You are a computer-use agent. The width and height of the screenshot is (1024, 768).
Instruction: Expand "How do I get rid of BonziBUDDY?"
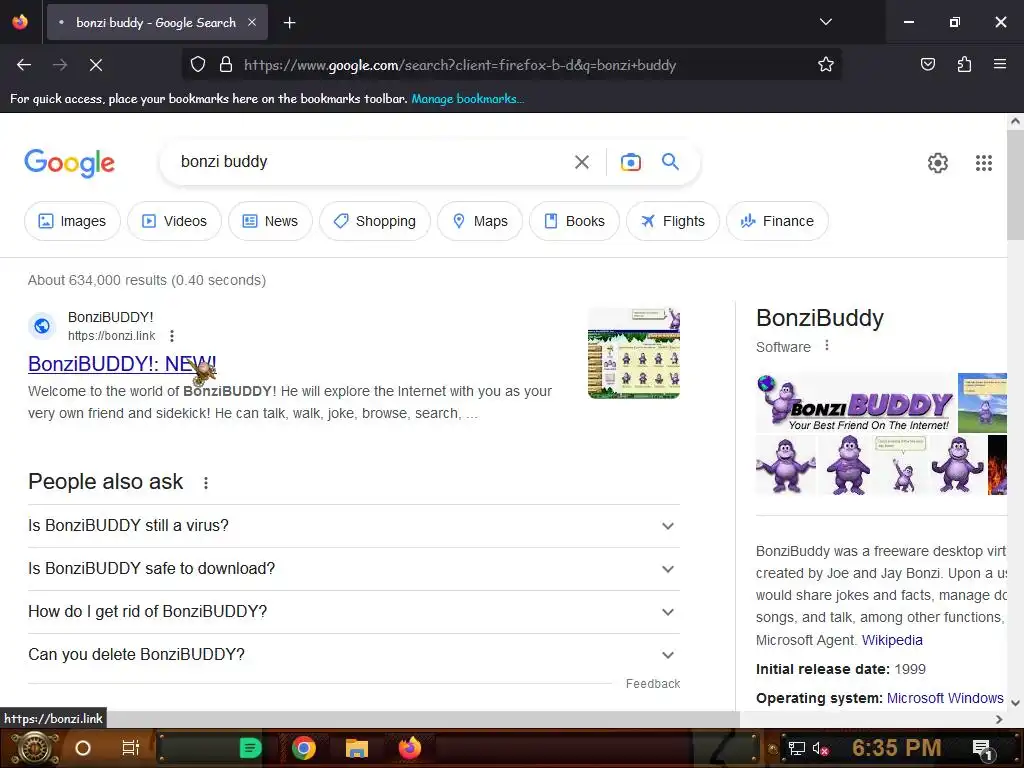pyautogui.click(x=354, y=612)
